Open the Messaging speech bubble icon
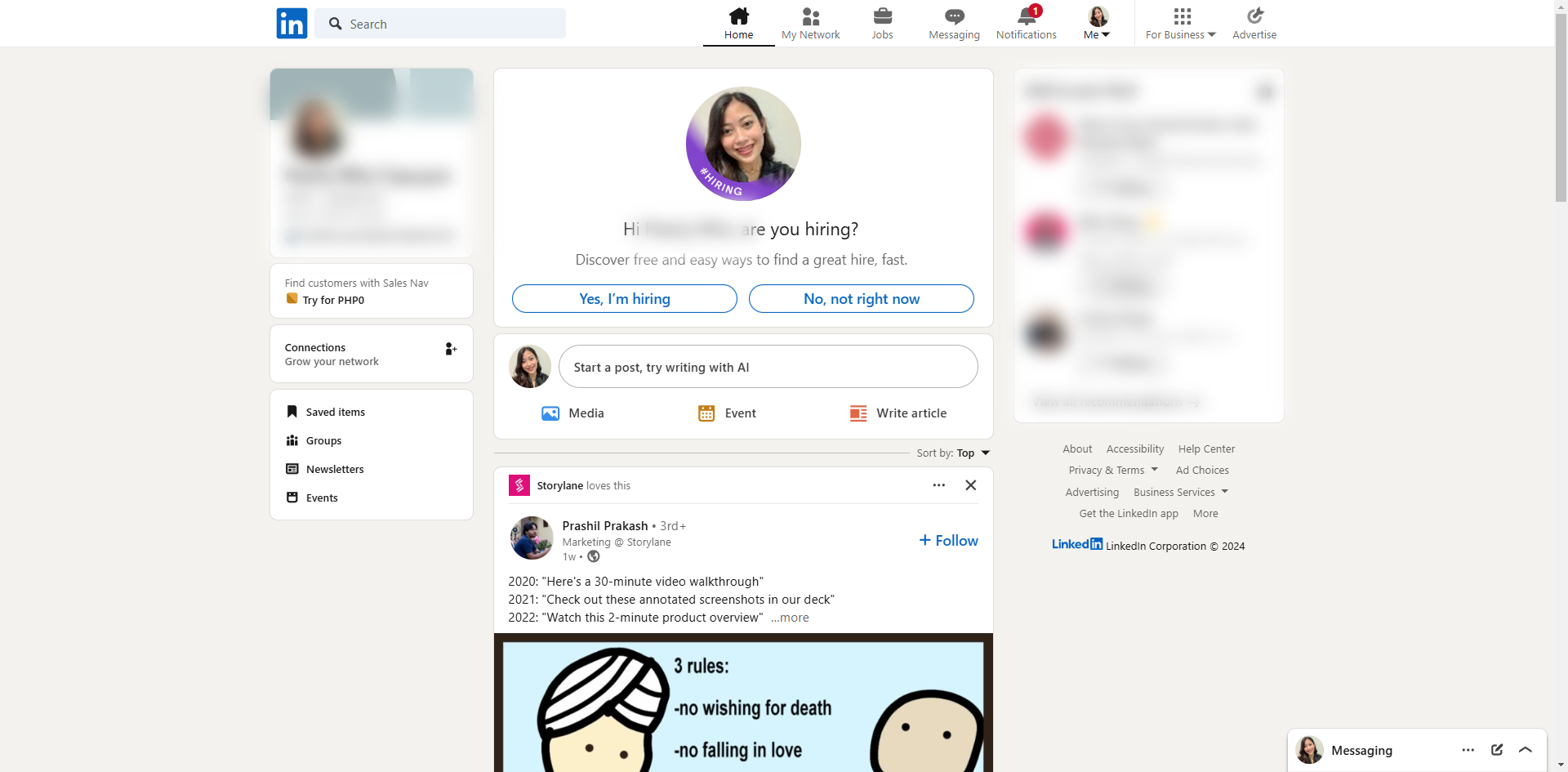The width and height of the screenshot is (1568, 772). 955,16
